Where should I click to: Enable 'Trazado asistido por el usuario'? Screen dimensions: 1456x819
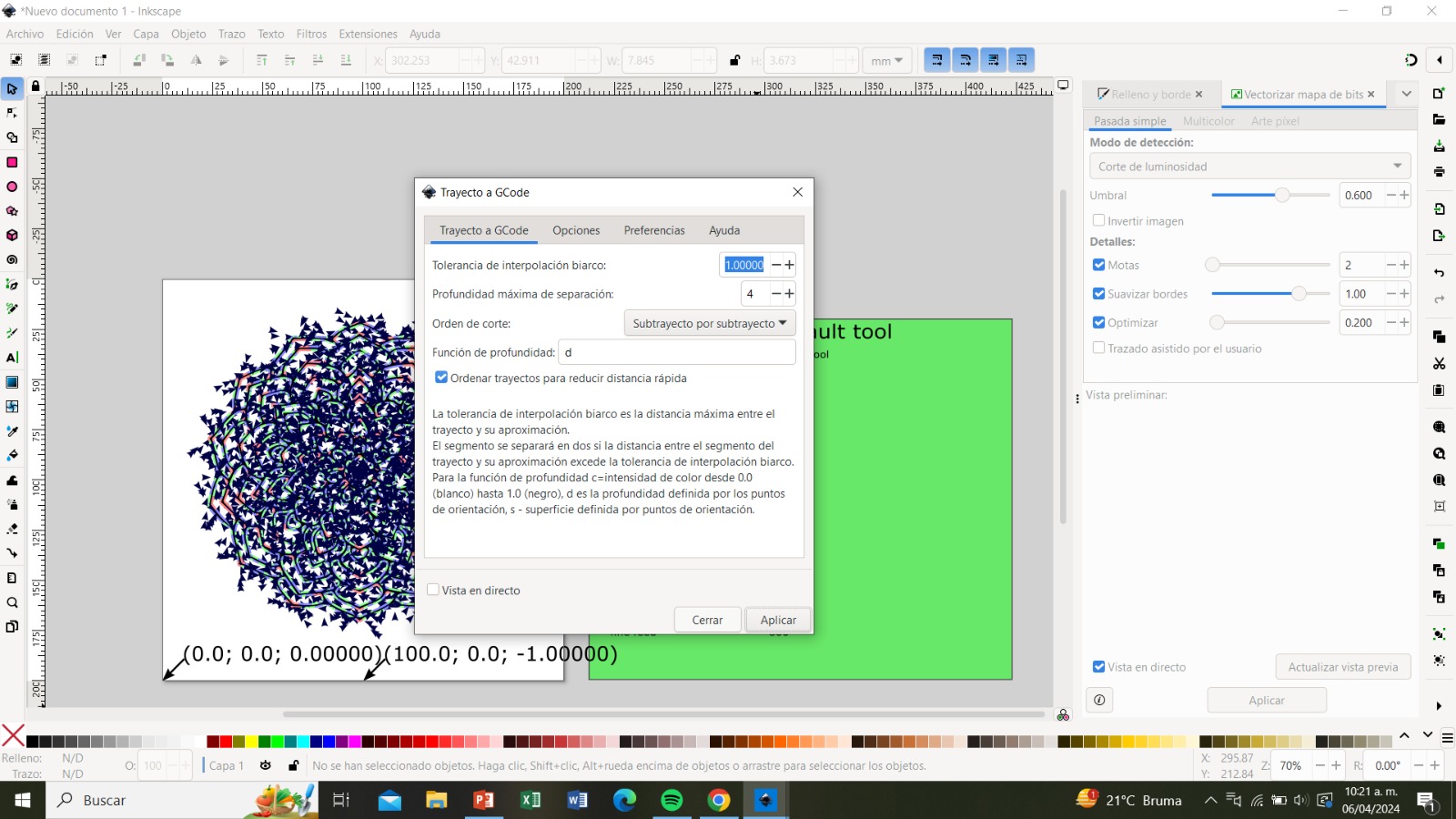(1098, 348)
